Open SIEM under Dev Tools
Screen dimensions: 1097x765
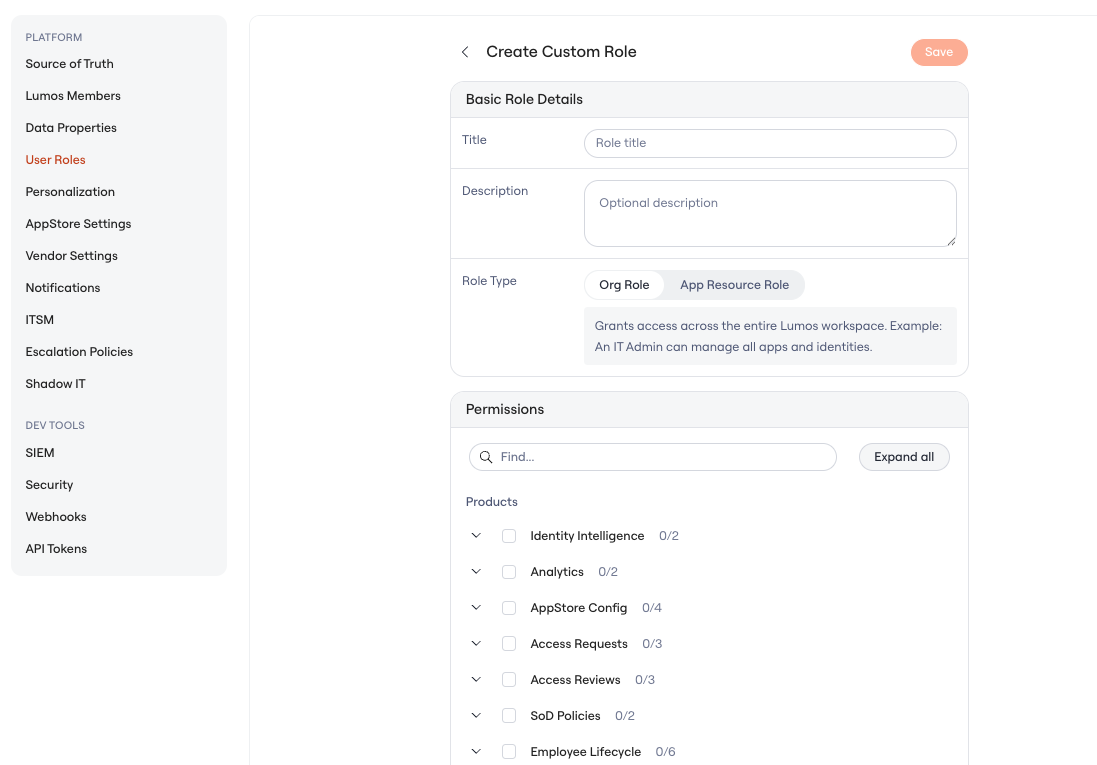[40, 453]
